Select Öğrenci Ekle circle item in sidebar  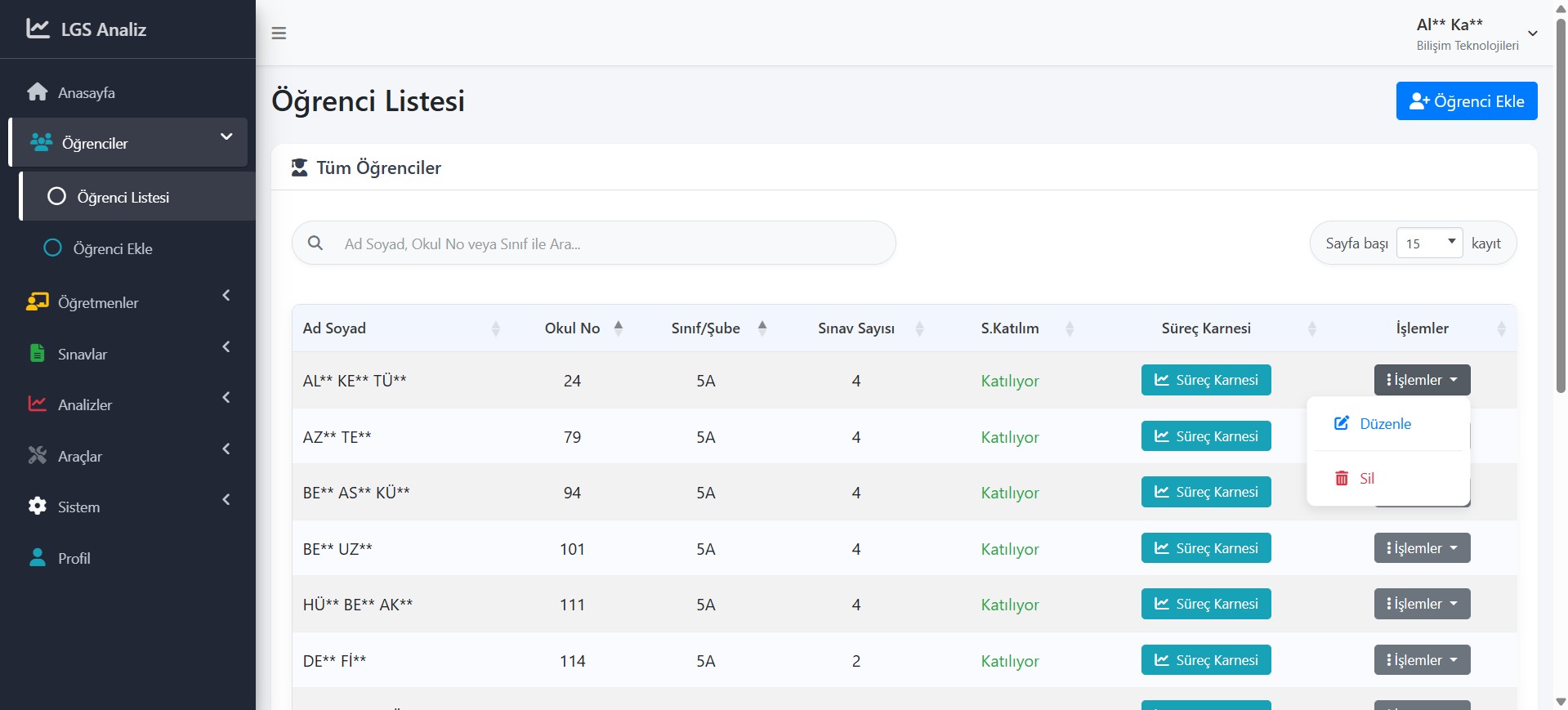(112, 248)
